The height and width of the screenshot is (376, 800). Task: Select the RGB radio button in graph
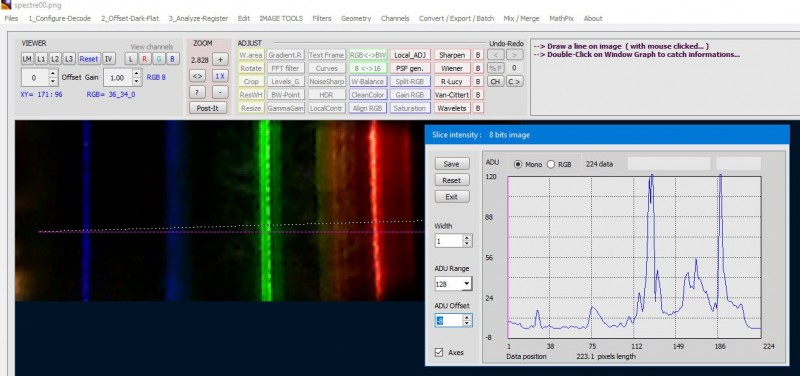(x=551, y=164)
